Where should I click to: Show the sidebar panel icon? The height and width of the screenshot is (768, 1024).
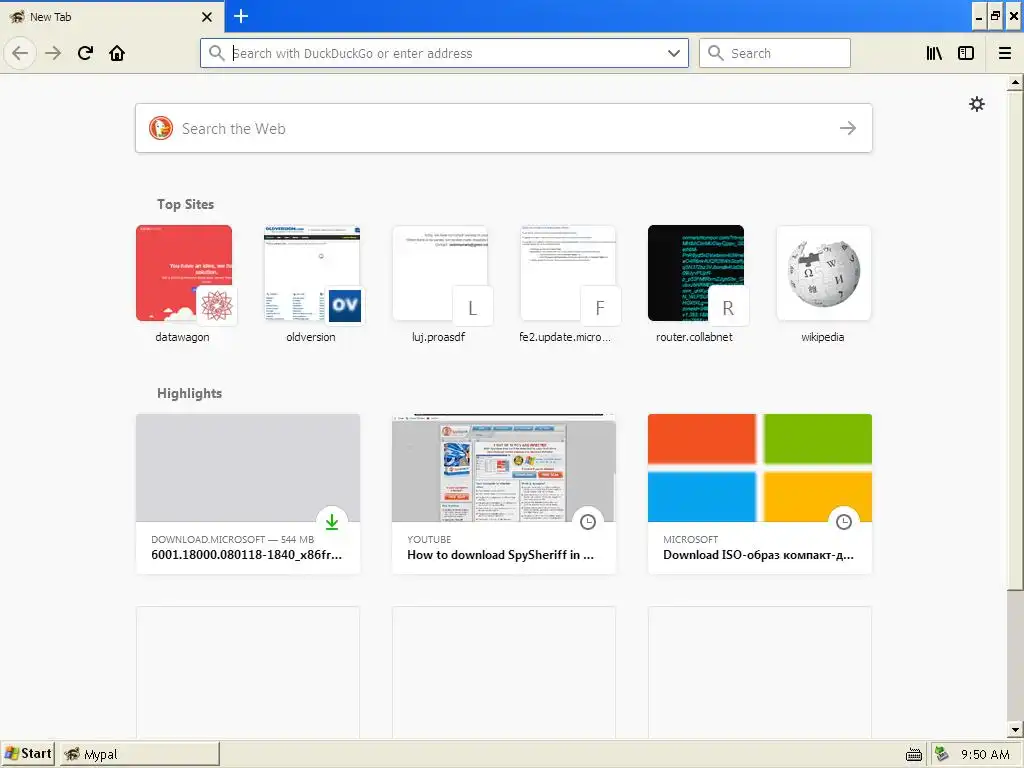tap(966, 53)
